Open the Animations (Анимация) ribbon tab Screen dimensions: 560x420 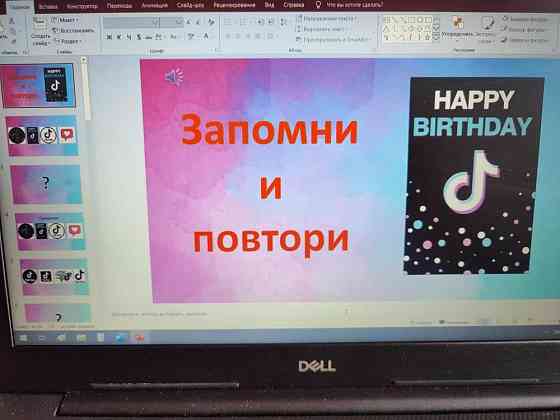click(154, 5)
